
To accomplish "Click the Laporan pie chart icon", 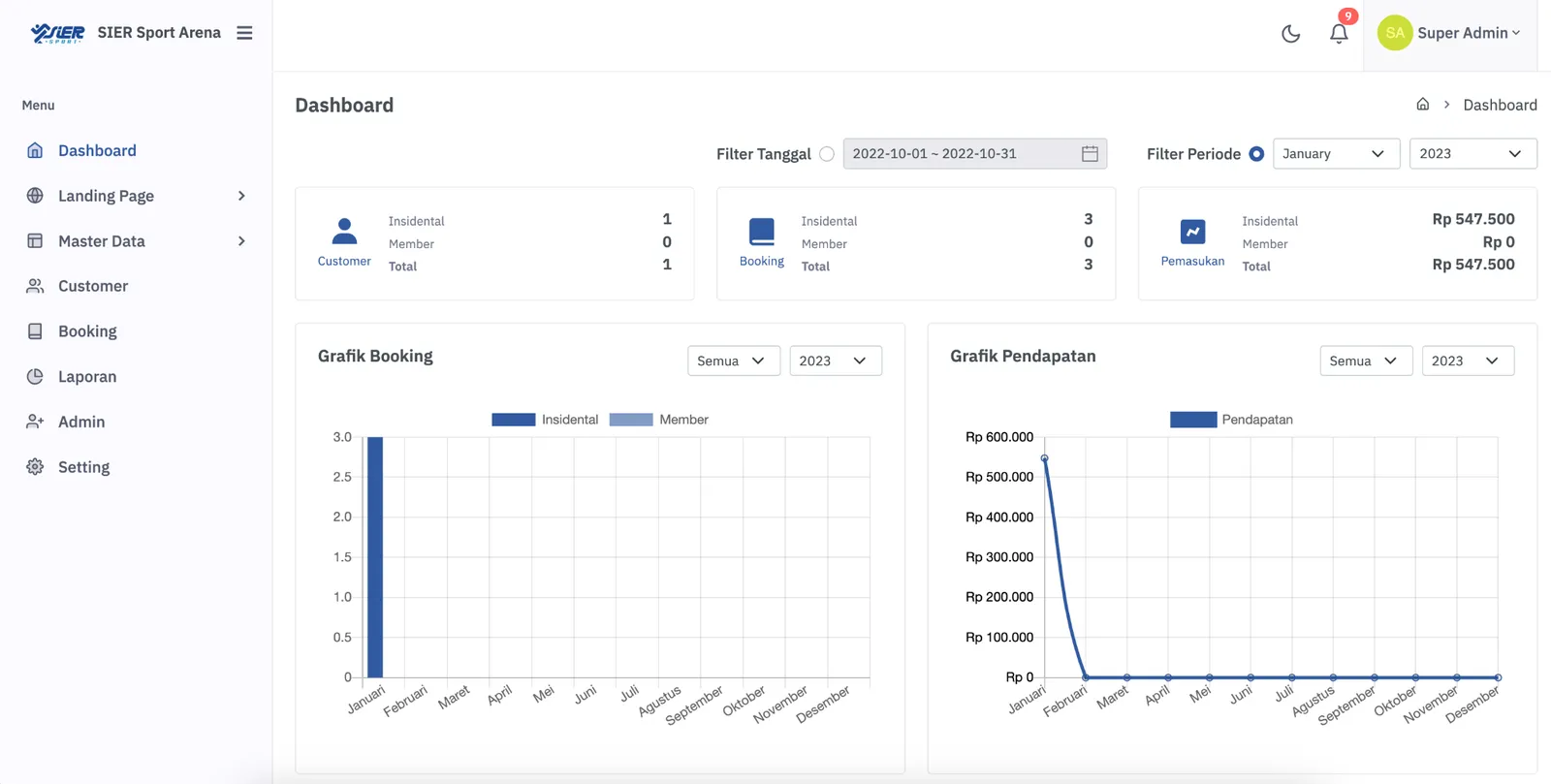I will click(x=35, y=377).
